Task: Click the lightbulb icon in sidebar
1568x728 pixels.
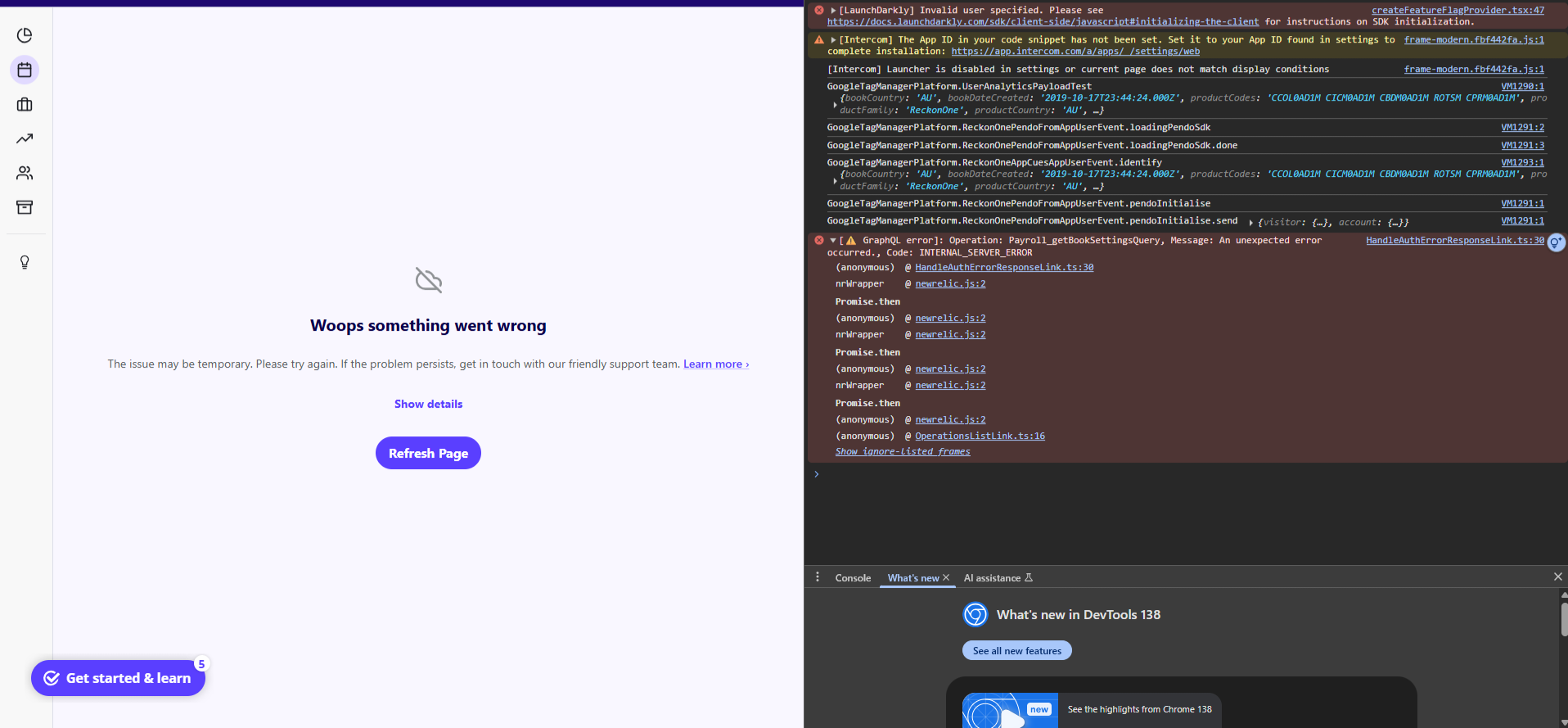Action: click(25, 262)
